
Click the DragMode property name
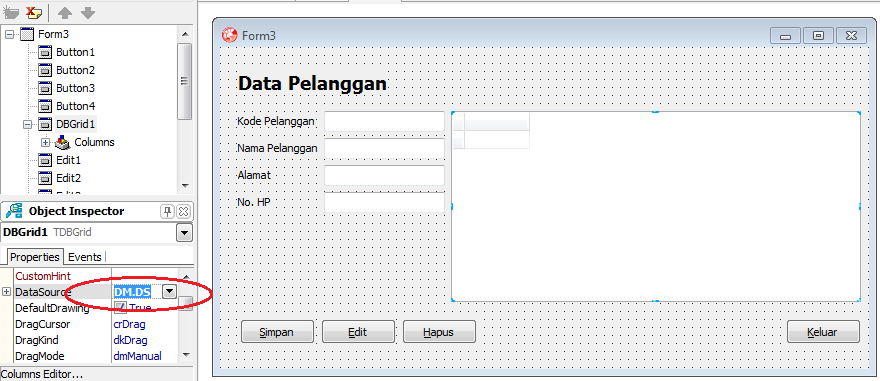[39, 356]
